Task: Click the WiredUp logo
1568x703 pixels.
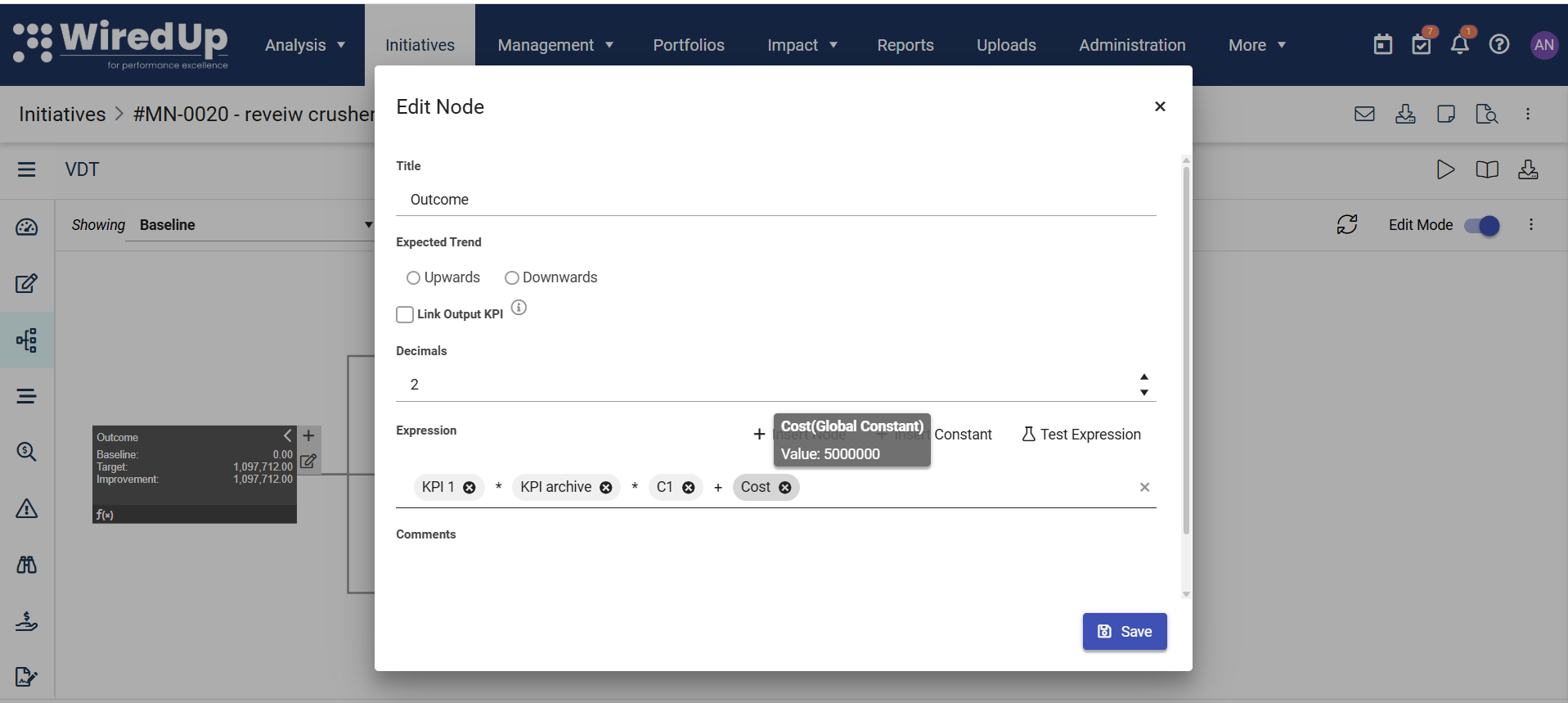Action: (x=121, y=44)
